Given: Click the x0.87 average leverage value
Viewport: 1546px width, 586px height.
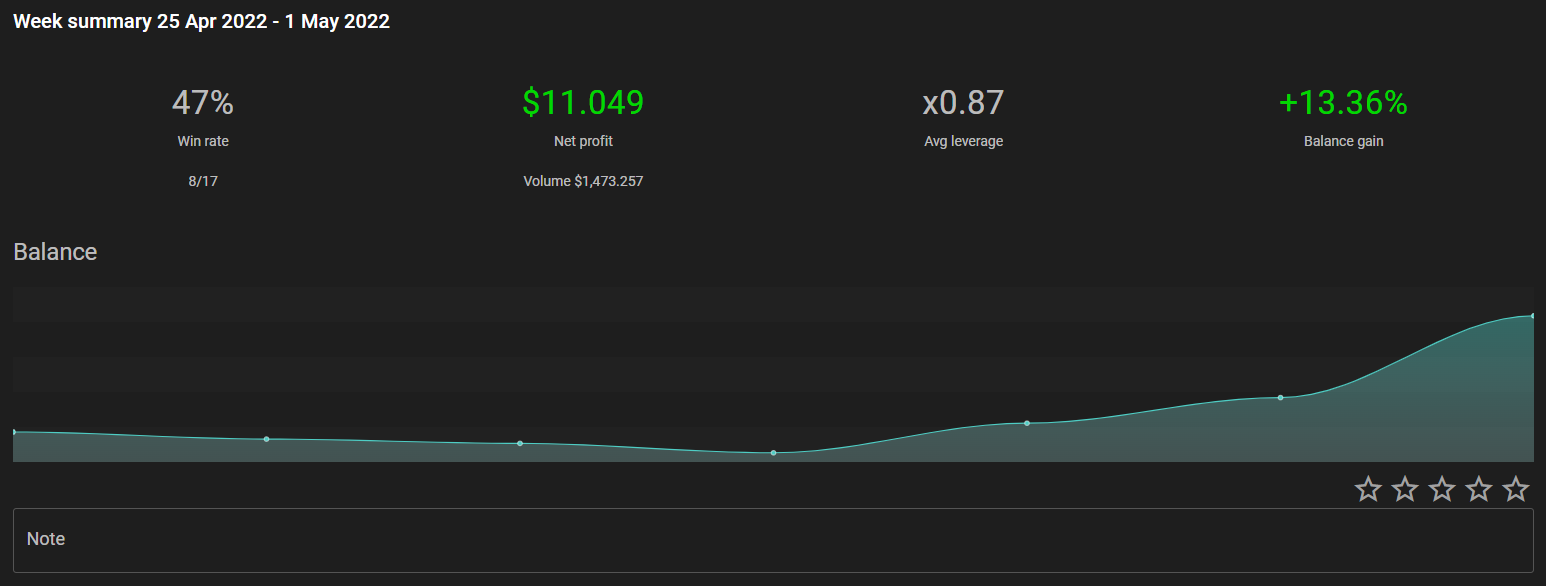Looking at the screenshot, I should click(x=963, y=102).
